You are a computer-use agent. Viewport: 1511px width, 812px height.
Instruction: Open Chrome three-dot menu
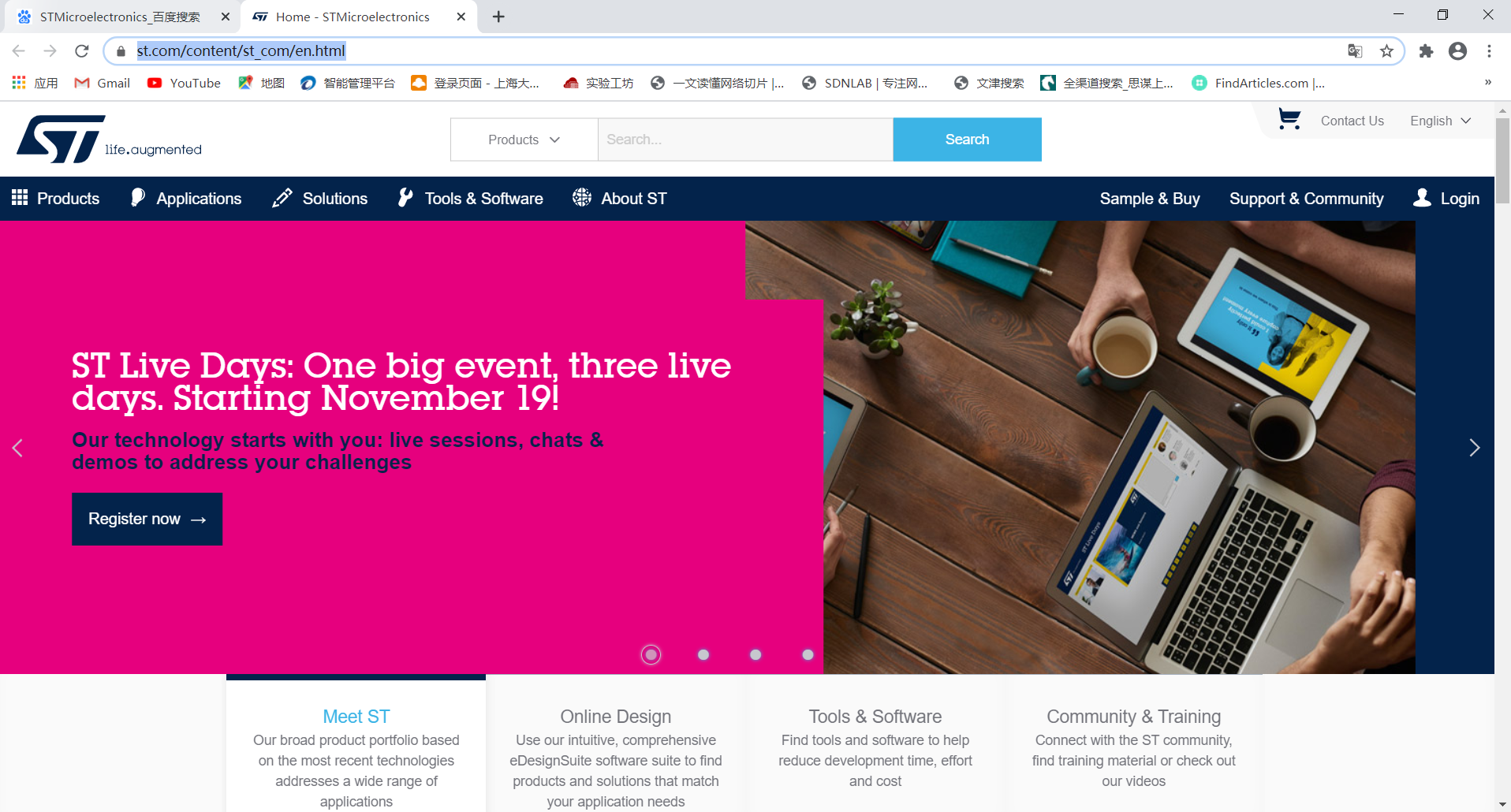coord(1489,51)
